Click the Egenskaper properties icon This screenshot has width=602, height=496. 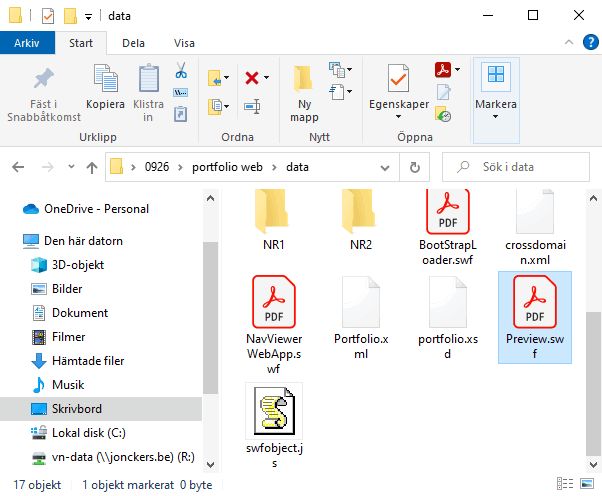point(398,78)
